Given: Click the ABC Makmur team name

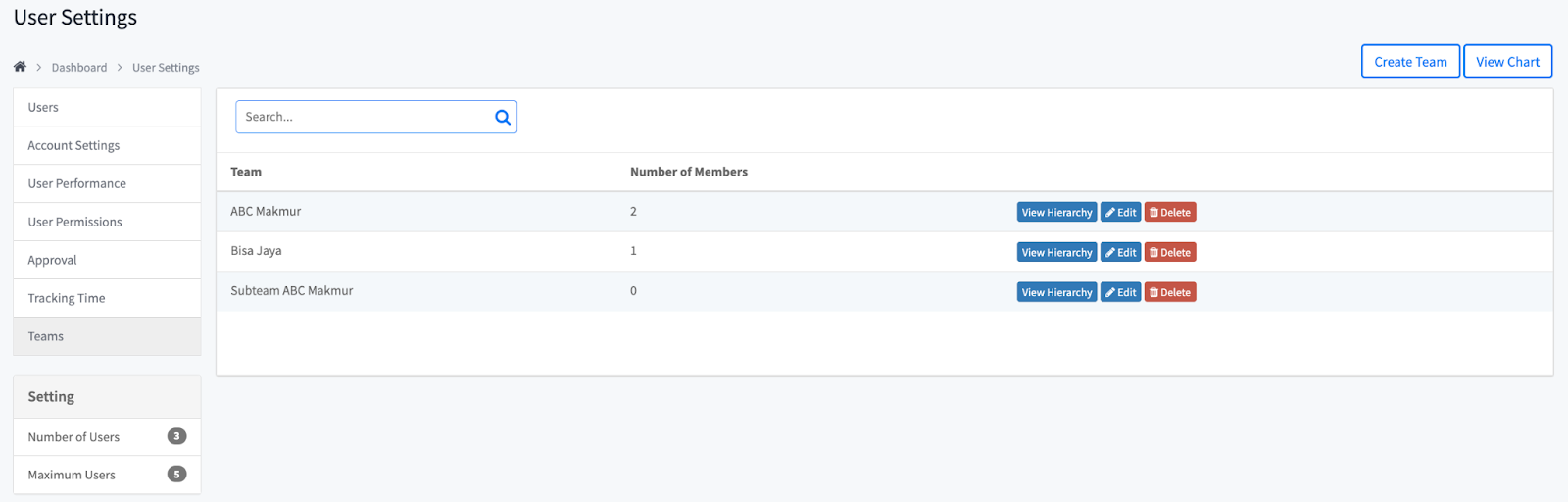Looking at the screenshot, I should 266,212.
